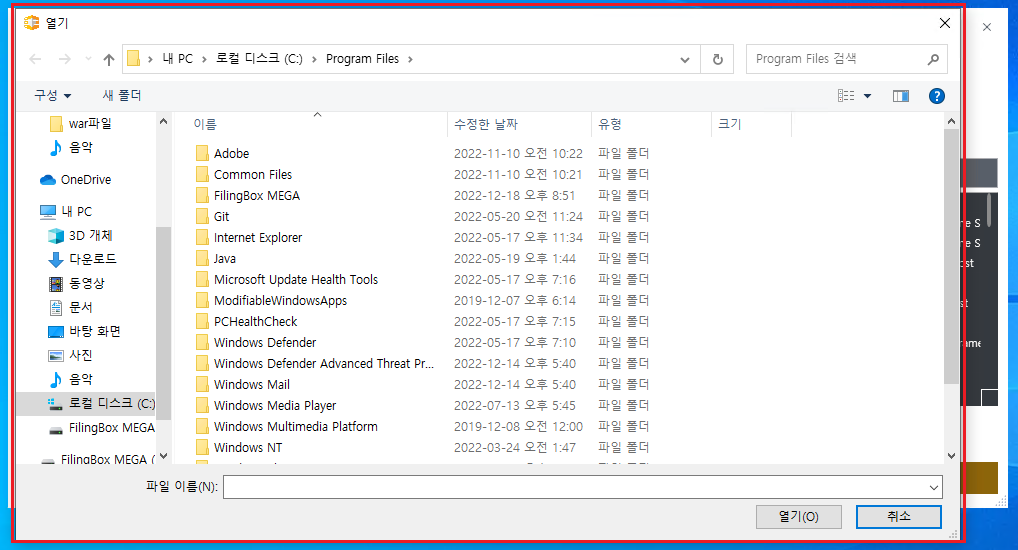Change the view layout icon
The image size is (1018, 550).
845,96
